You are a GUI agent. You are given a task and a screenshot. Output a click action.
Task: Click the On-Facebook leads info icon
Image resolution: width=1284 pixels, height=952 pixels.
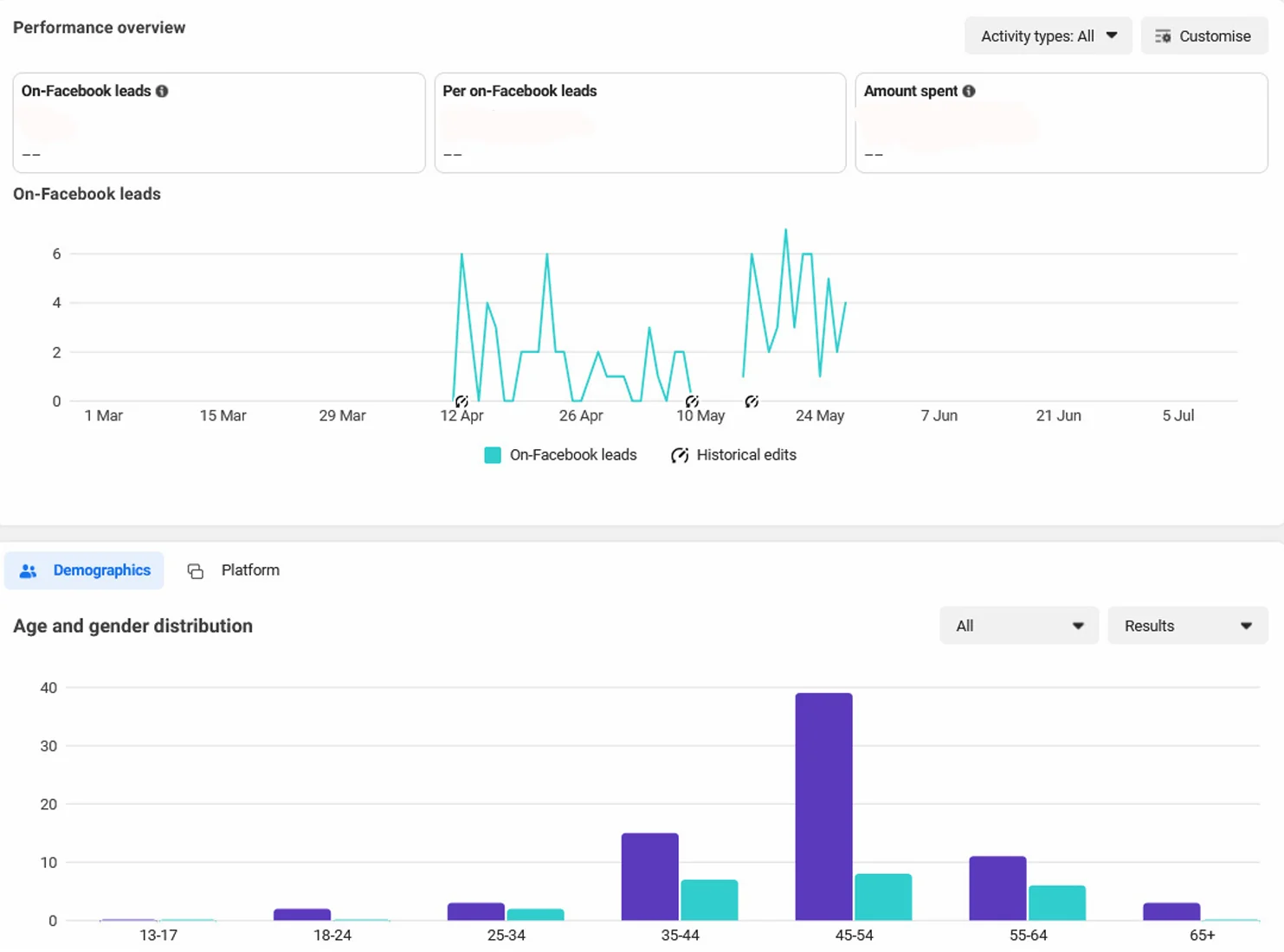click(162, 91)
